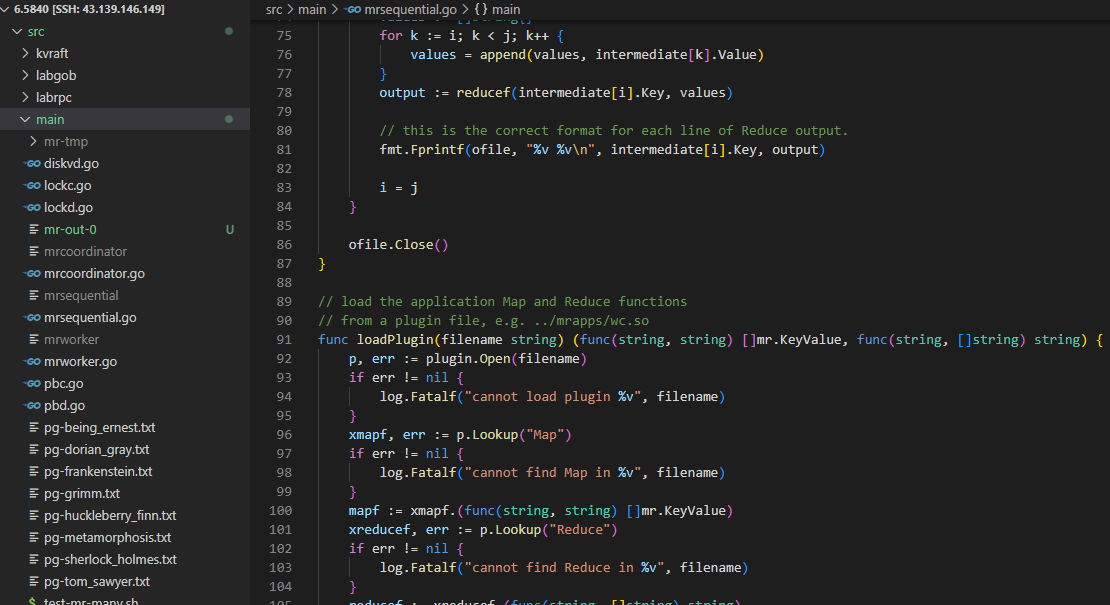
Task: Click Go icon next to diskvd.go
Action: (x=33, y=163)
